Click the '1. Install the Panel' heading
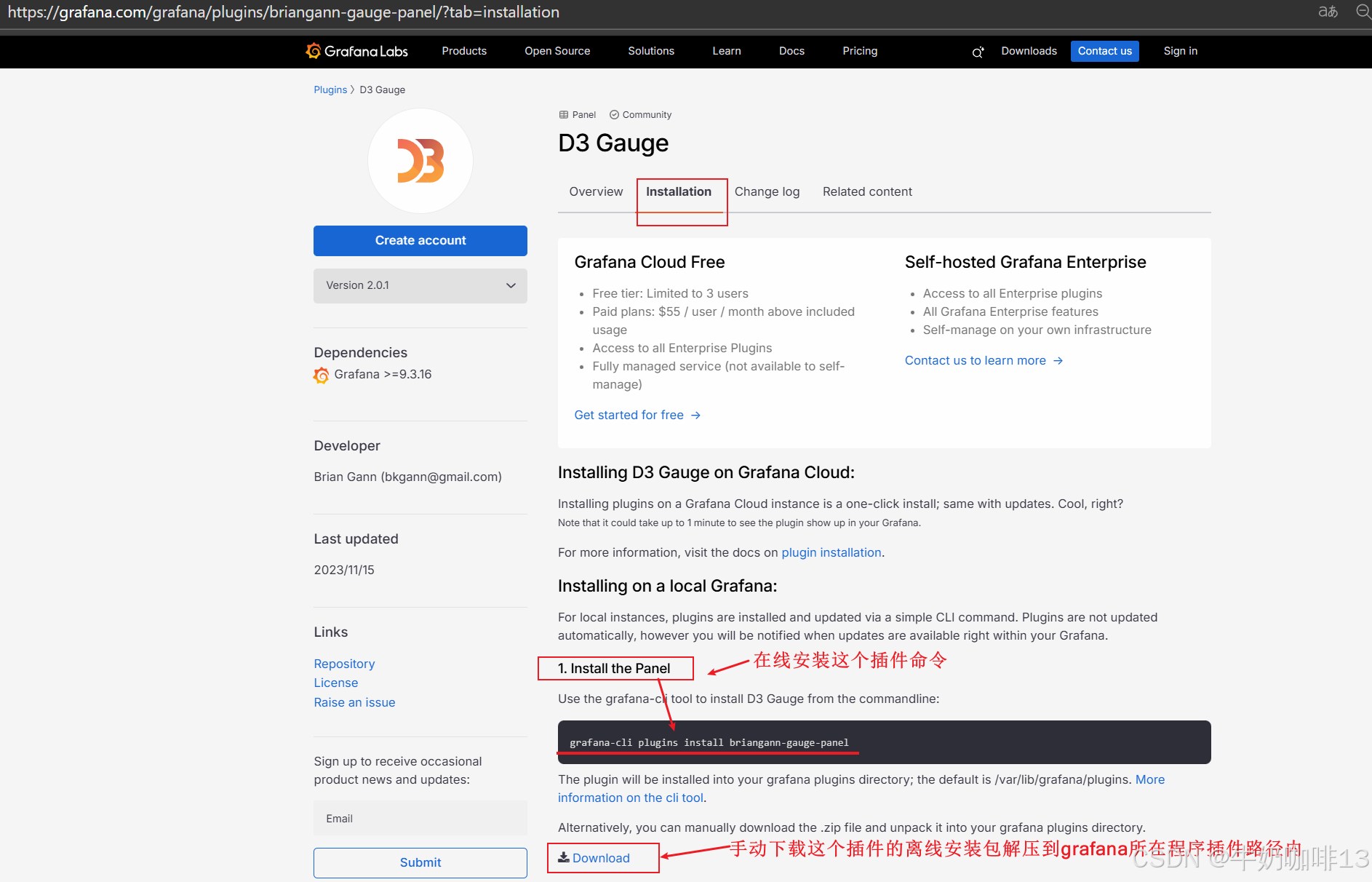 [x=614, y=668]
